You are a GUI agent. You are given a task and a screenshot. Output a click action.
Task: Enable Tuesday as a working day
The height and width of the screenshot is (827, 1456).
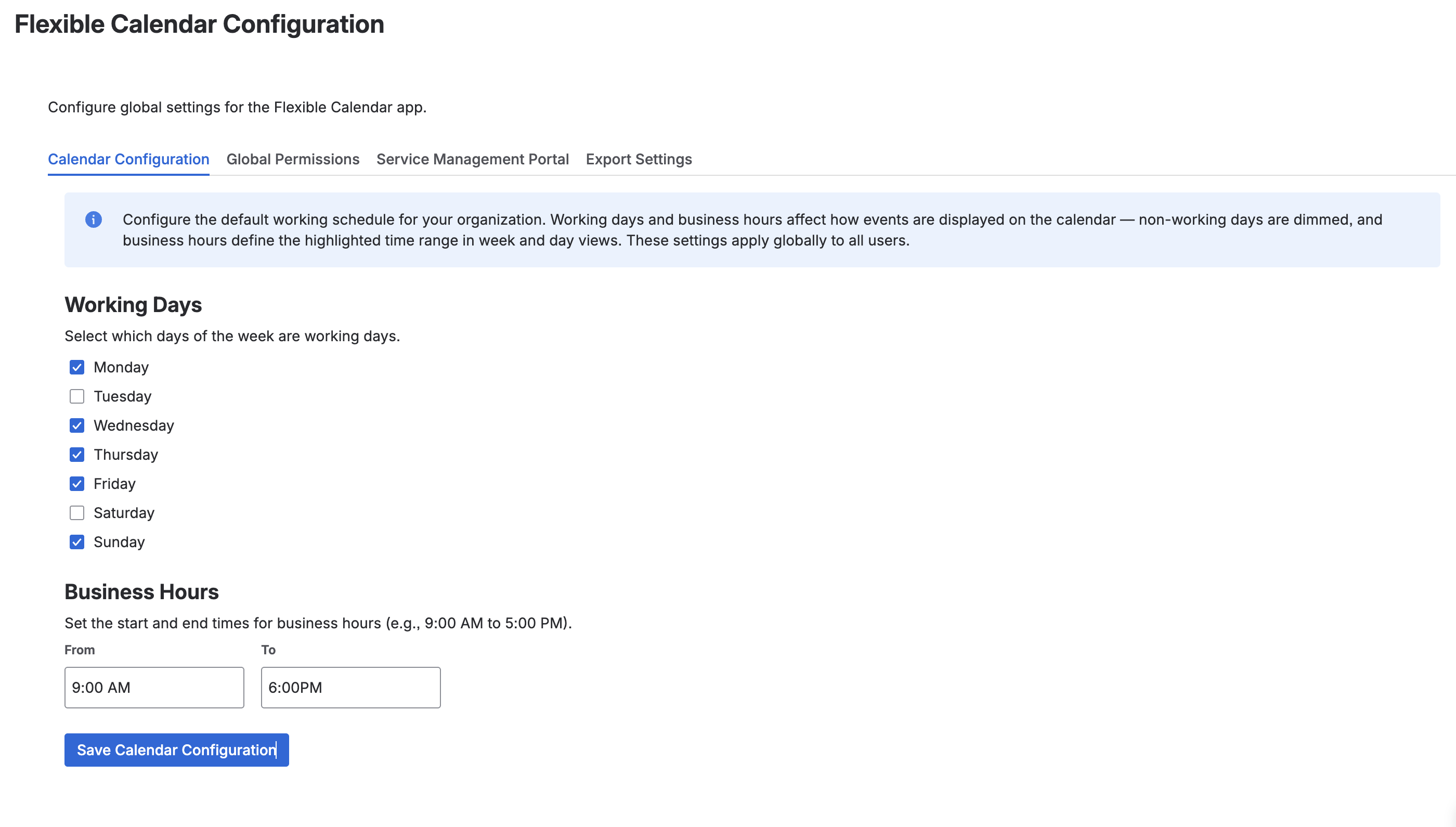(x=76, y=396)
